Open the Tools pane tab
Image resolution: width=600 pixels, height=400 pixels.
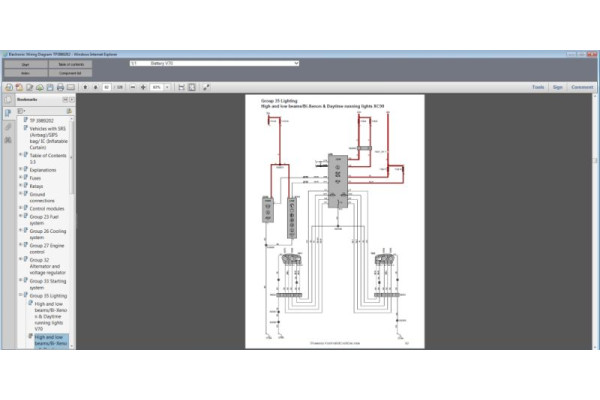538,87
